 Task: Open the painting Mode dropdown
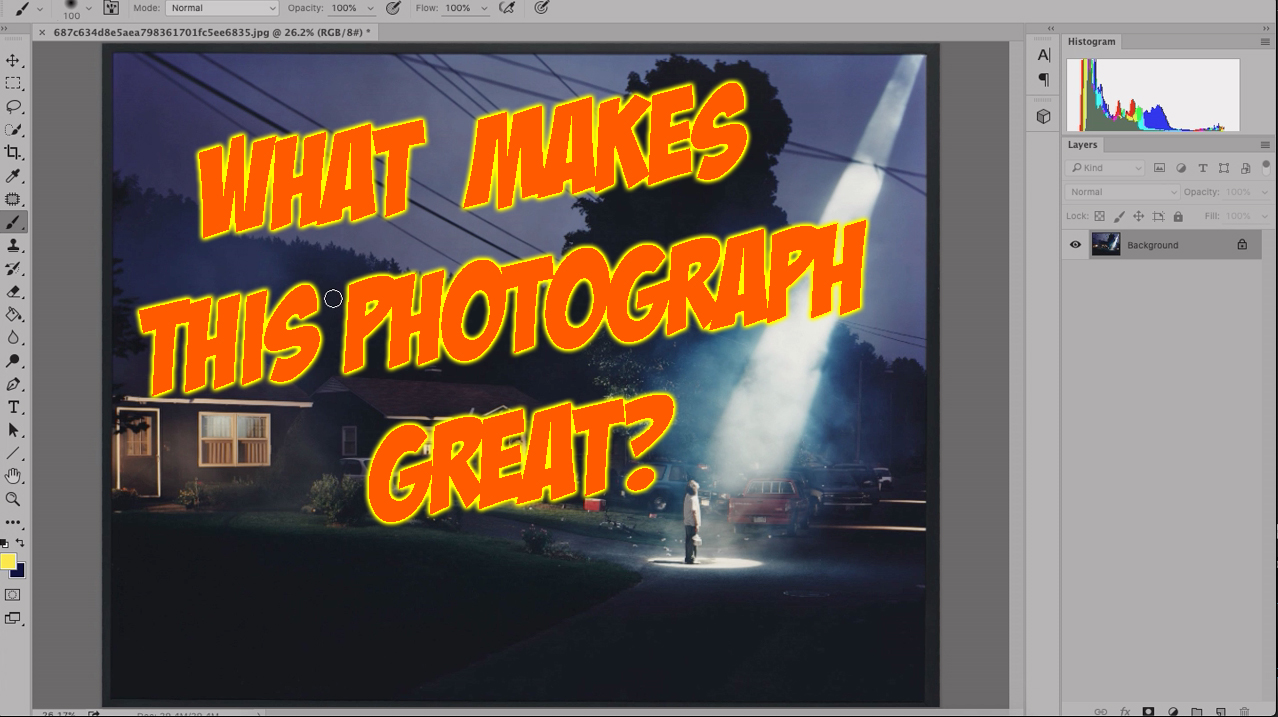pos(222,8)
